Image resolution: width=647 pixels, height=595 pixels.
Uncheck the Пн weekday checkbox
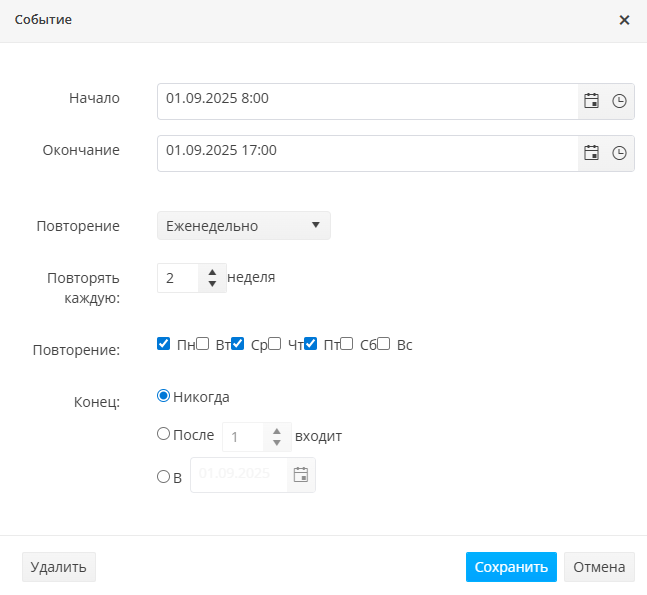pos(164,344)
